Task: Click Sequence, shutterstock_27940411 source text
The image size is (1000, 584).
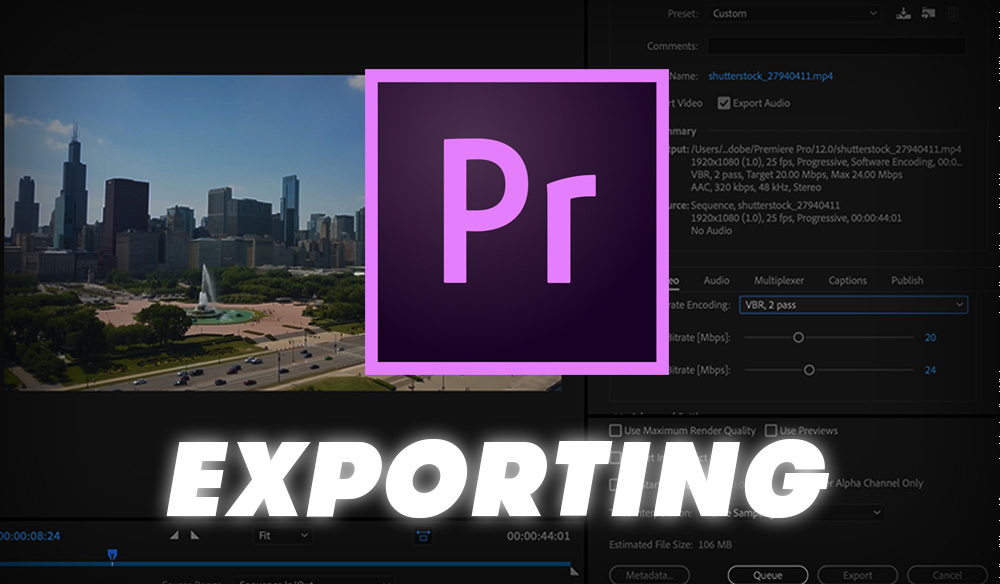Action: (x=765, y=205)
